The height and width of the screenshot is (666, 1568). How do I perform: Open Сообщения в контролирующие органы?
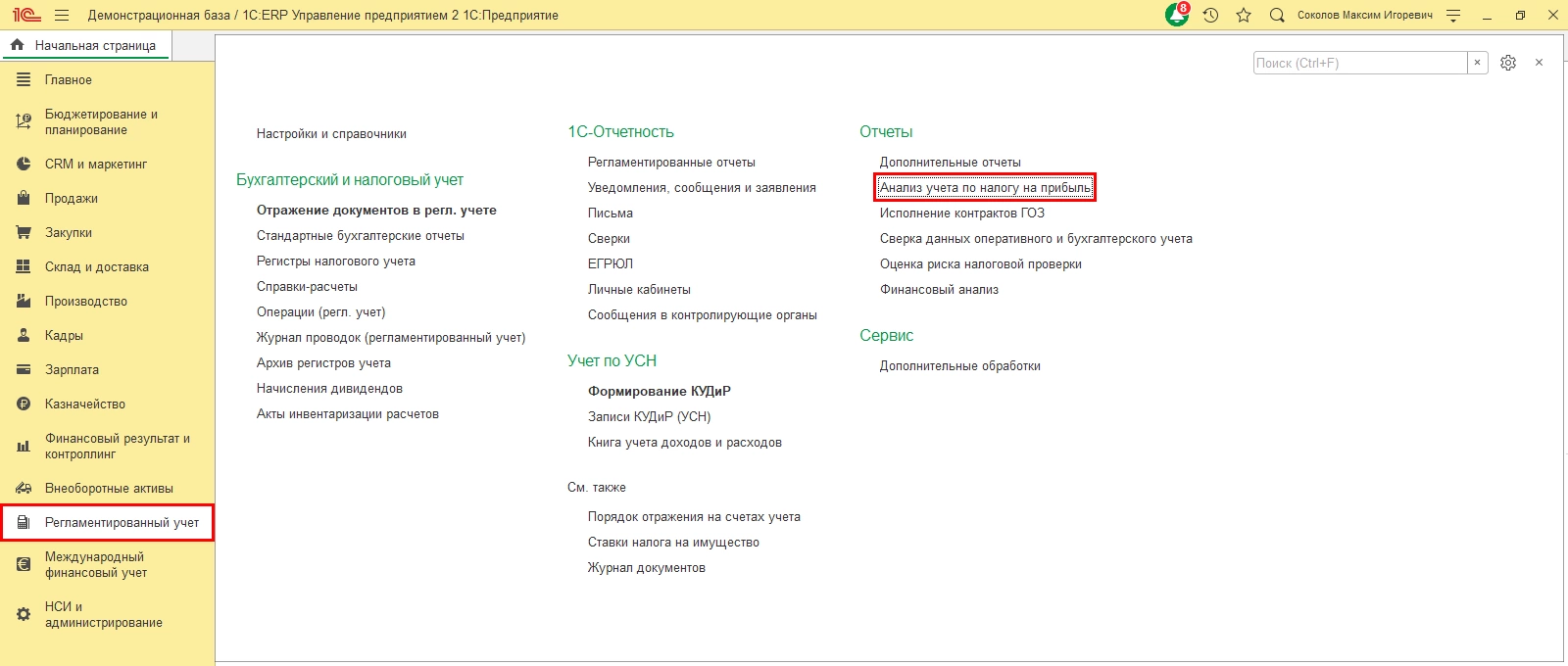pos(703,314)
